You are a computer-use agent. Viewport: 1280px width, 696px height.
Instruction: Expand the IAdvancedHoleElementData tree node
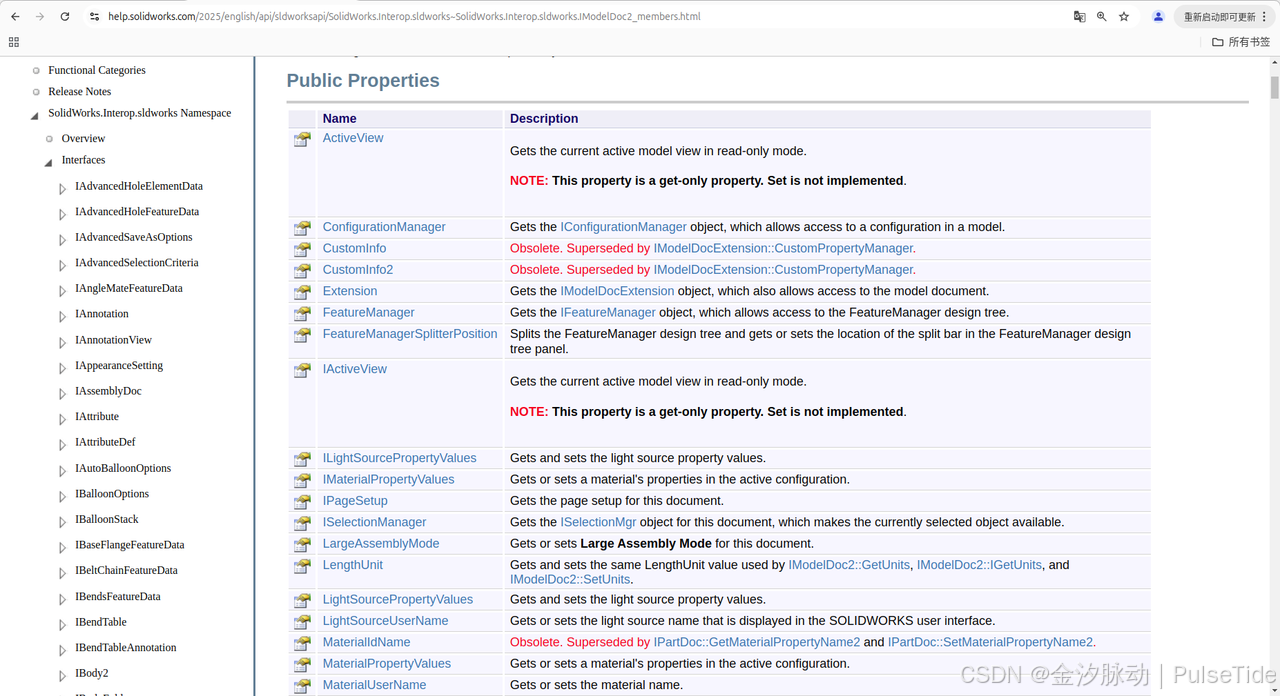62,187
